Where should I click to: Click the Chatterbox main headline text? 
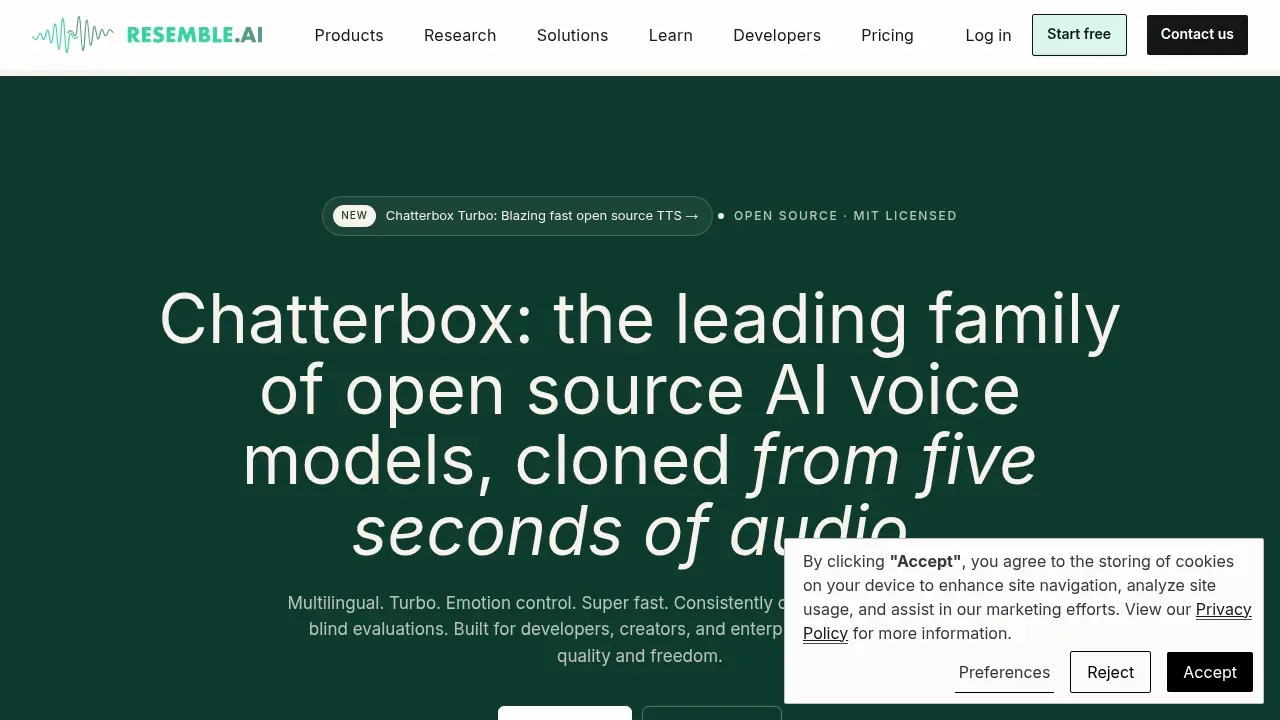click(640, 425)
